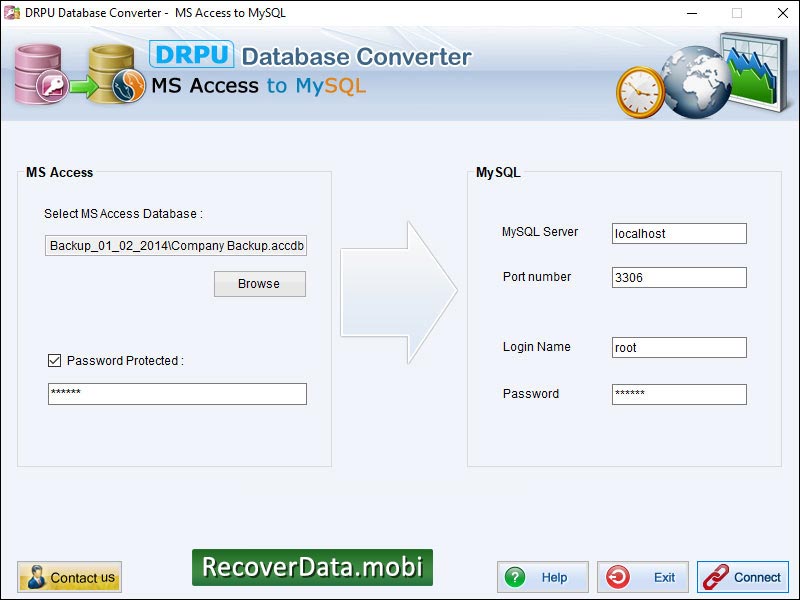Close the Database Converter window
The height and width of the screenshot is (600, 800).
point(783,13)
